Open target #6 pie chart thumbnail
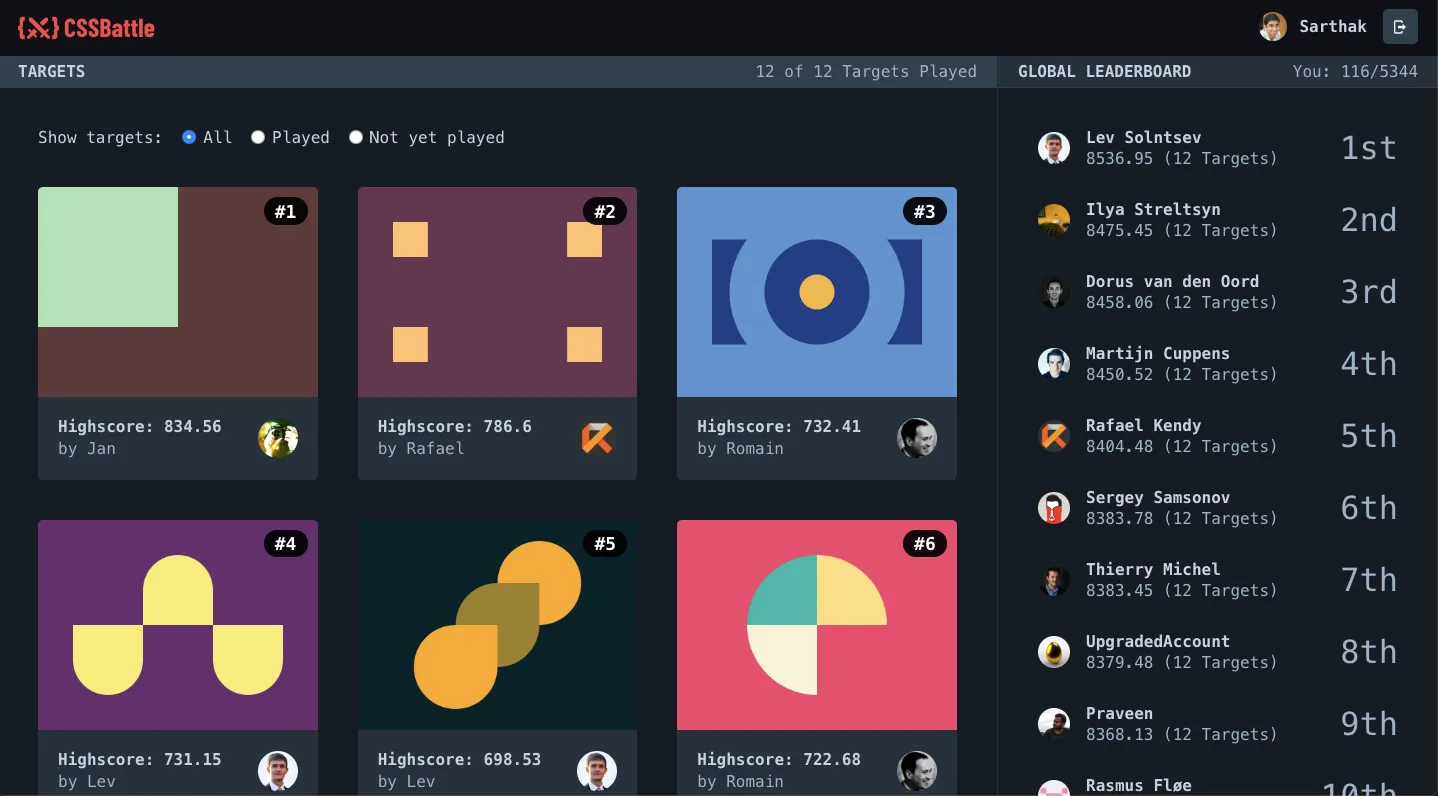Image resolution: width=1438 pixels, height=796 pixels. [816, 625]
